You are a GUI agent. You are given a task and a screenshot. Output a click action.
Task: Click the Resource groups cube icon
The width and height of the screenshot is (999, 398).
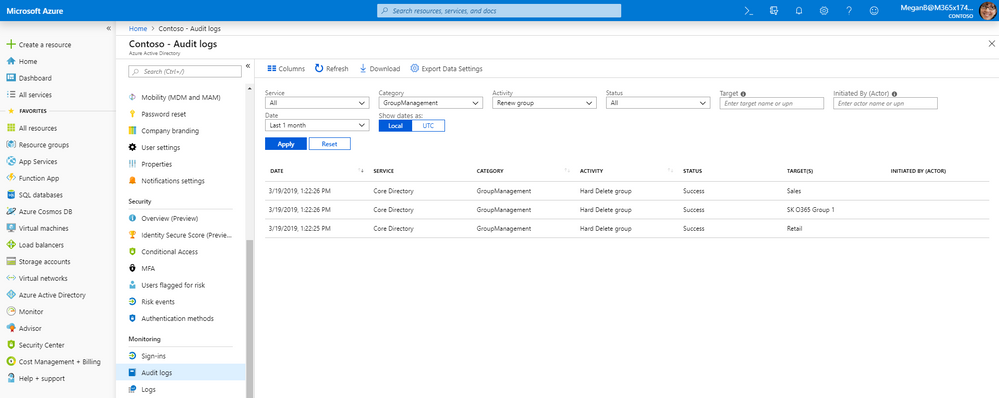coord(11,145)
